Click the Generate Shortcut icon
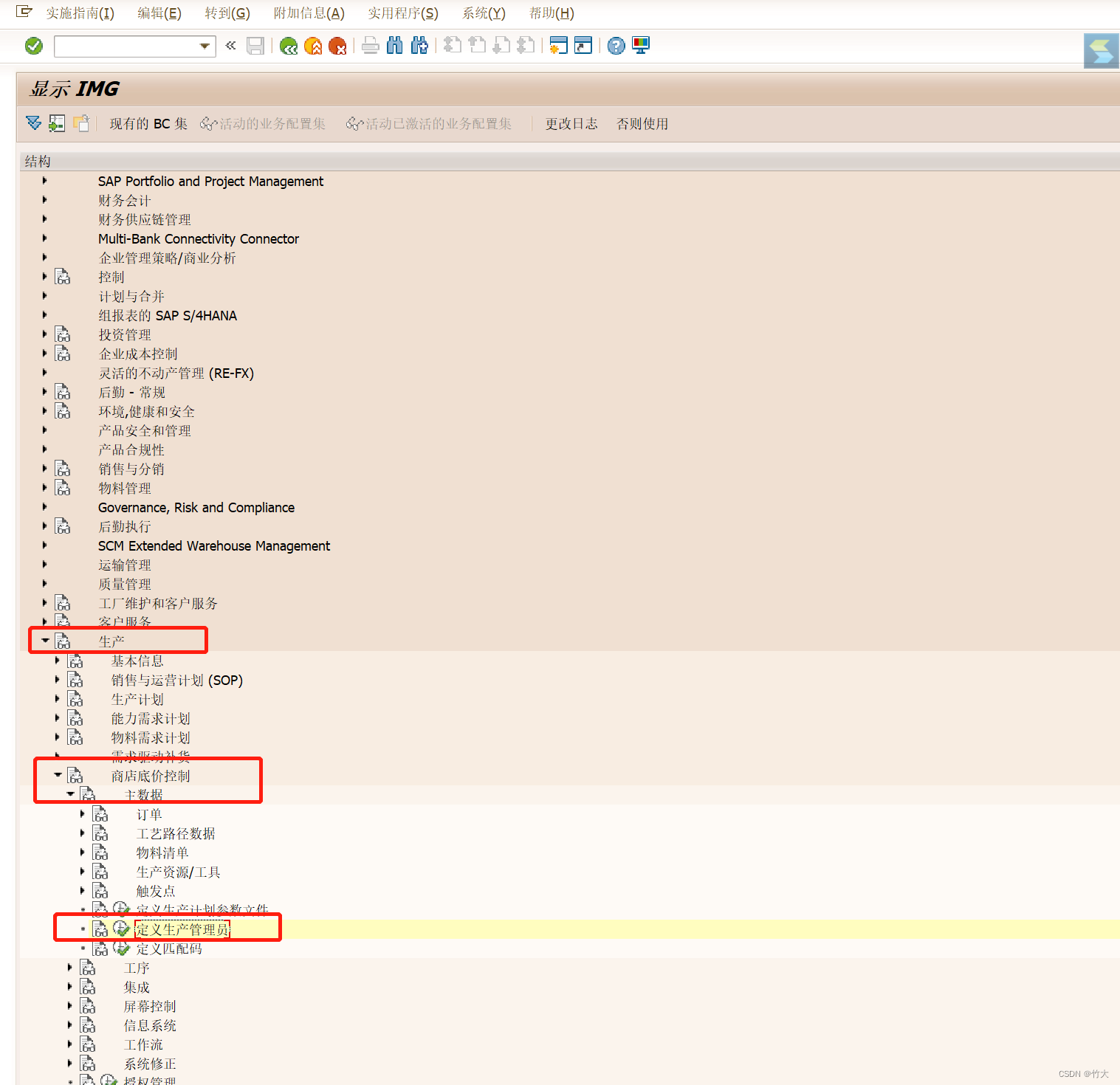1120x1085 pixels. pyautogui.click(x=583, y=46)
